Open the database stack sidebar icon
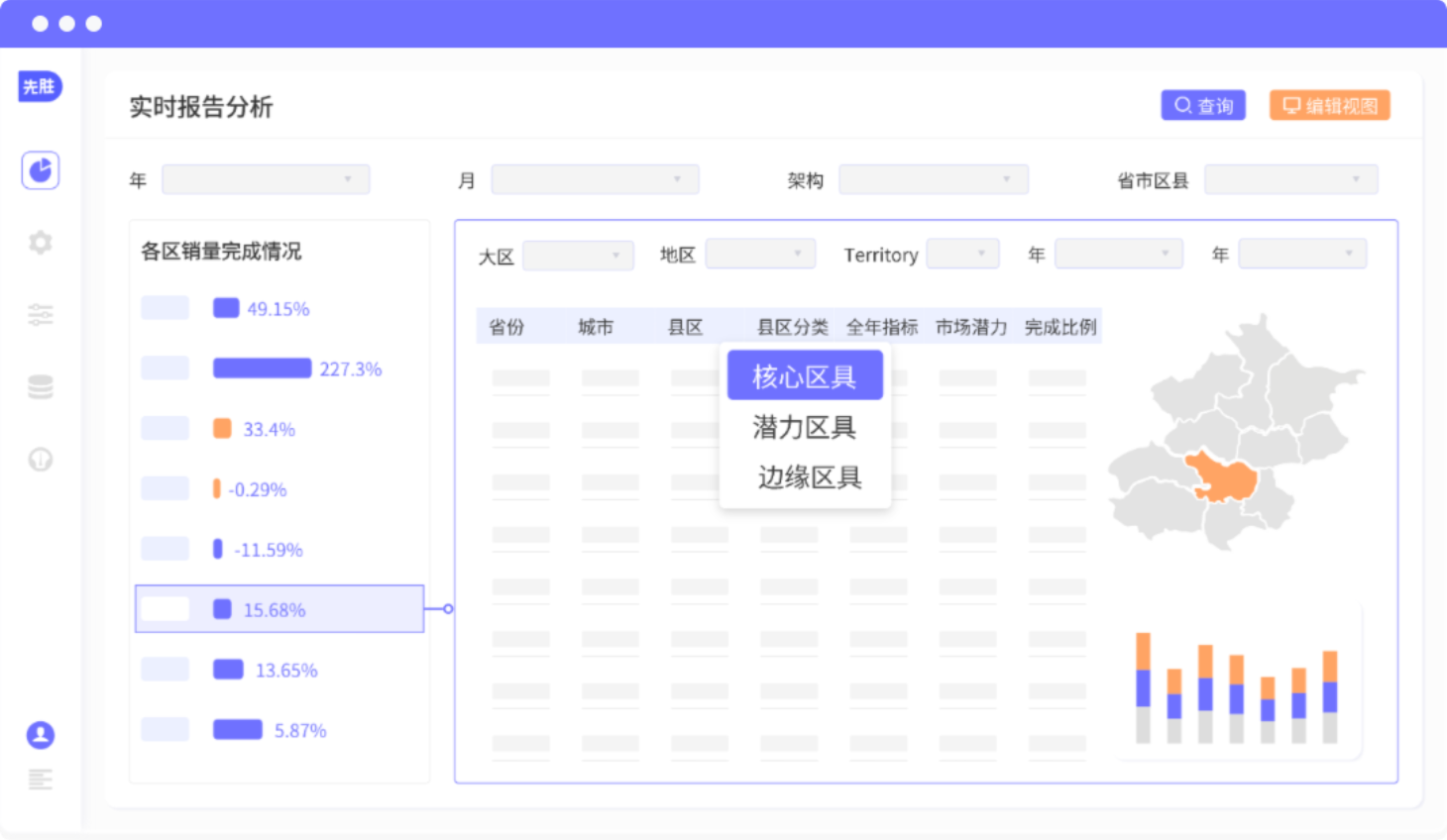Image resolution: width=1447 pixels, height=840 pixels. (x=41, y=387)
